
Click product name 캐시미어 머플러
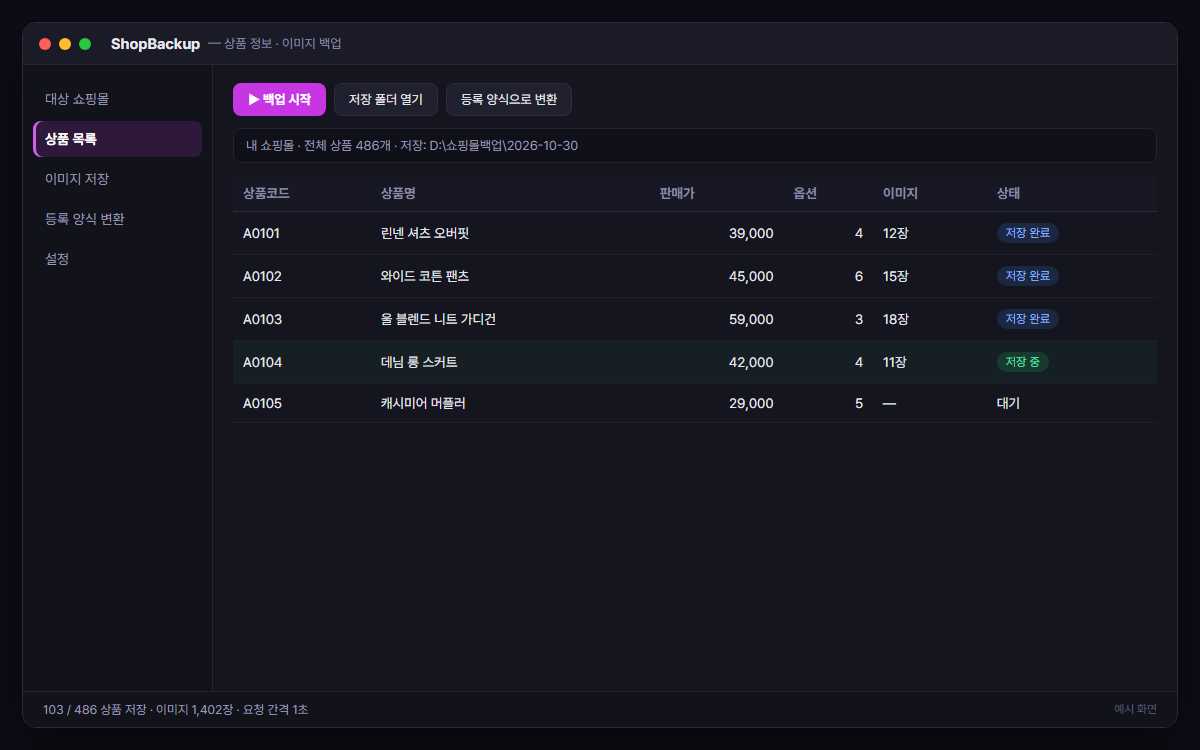pos(423,403)
